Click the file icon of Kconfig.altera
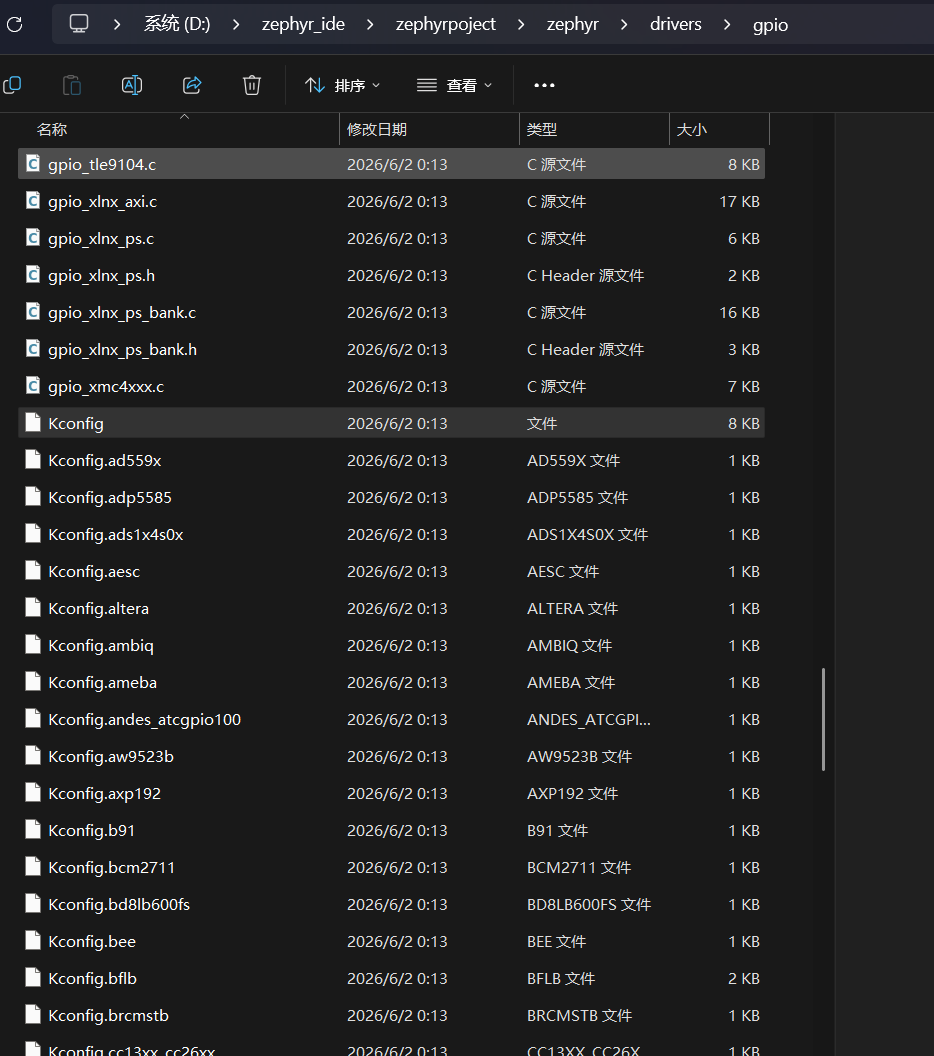 pos(32,608)
